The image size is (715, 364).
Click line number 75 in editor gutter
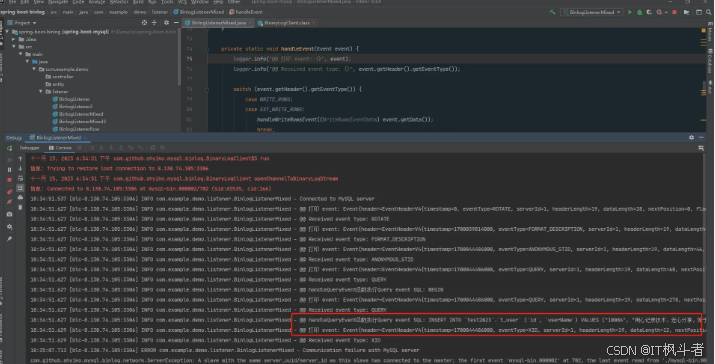[x=189, y=59]
